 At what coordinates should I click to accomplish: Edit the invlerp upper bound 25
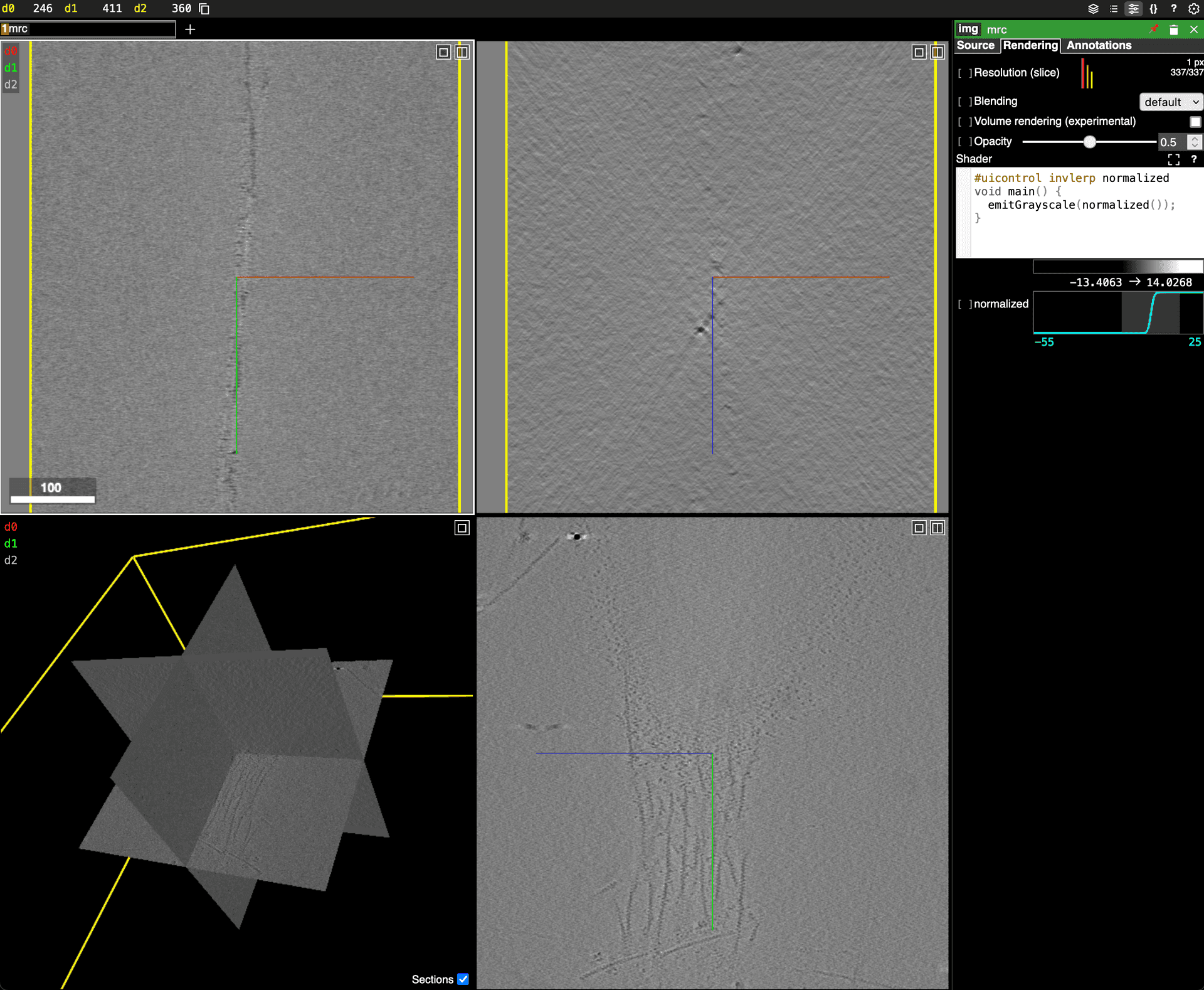1195,342
